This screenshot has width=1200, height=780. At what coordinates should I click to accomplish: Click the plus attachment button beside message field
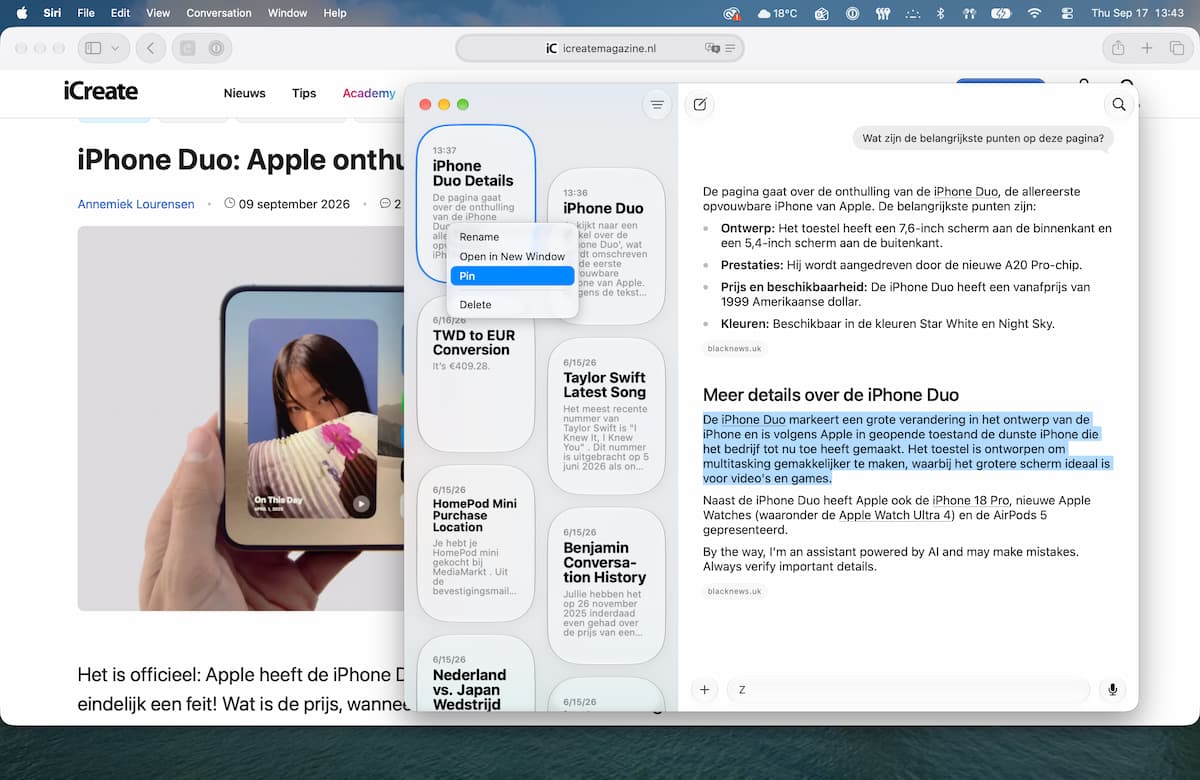tap(704, 690)
